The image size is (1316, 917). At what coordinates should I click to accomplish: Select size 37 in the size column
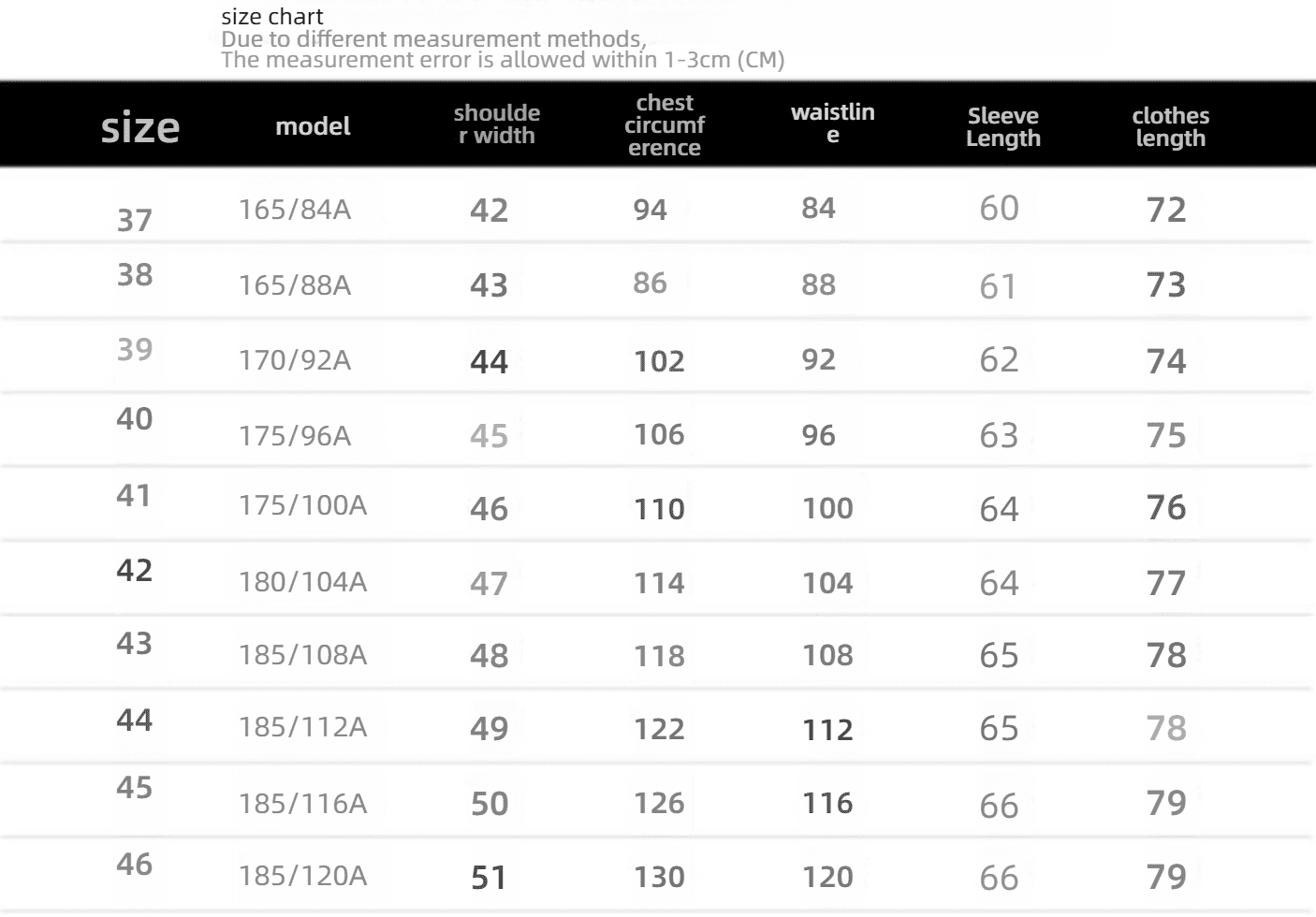[x=135, y=220]
